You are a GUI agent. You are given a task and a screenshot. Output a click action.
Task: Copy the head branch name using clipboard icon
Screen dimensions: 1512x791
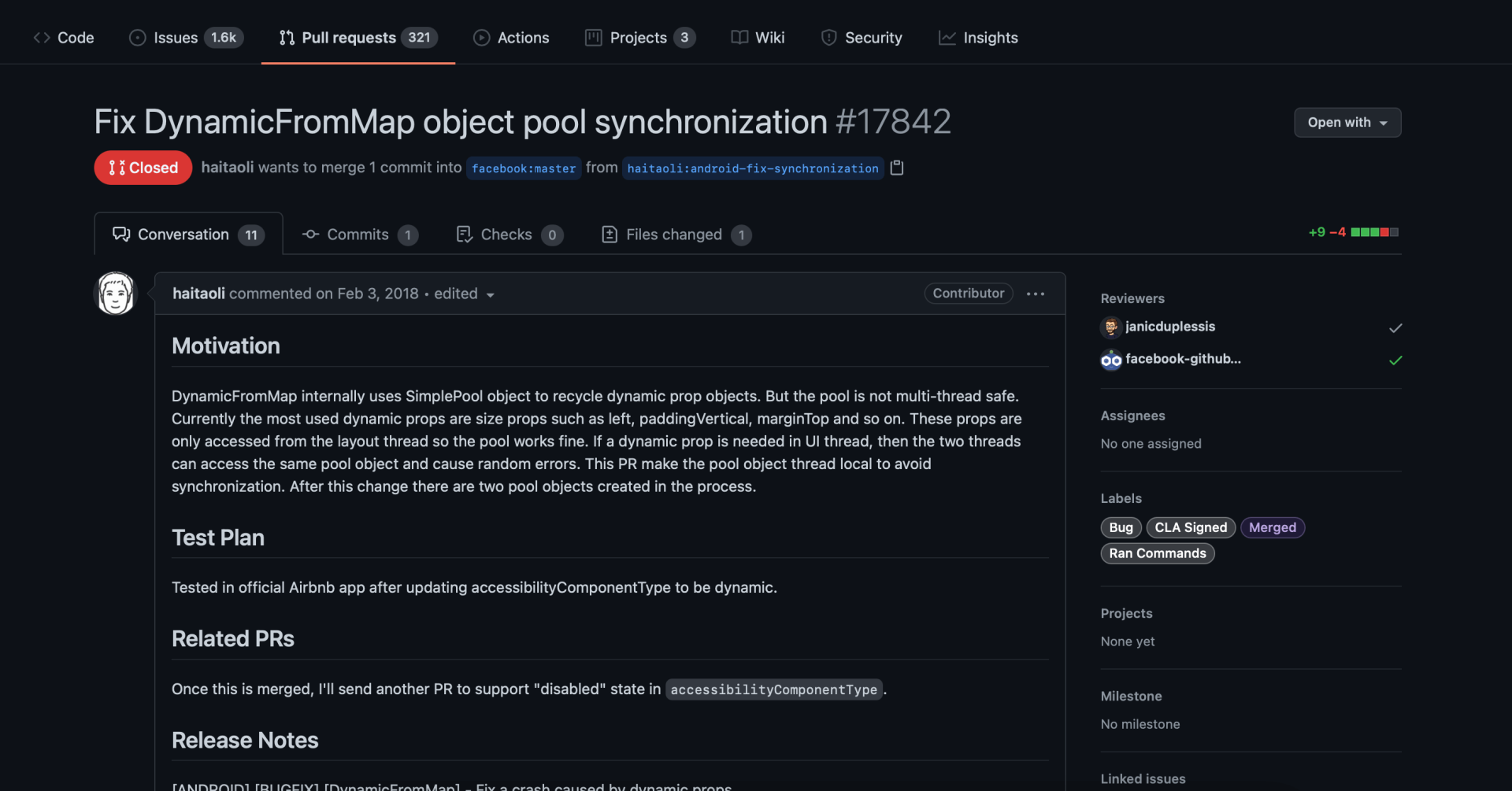pyautogui.click(x=896, y=168)
